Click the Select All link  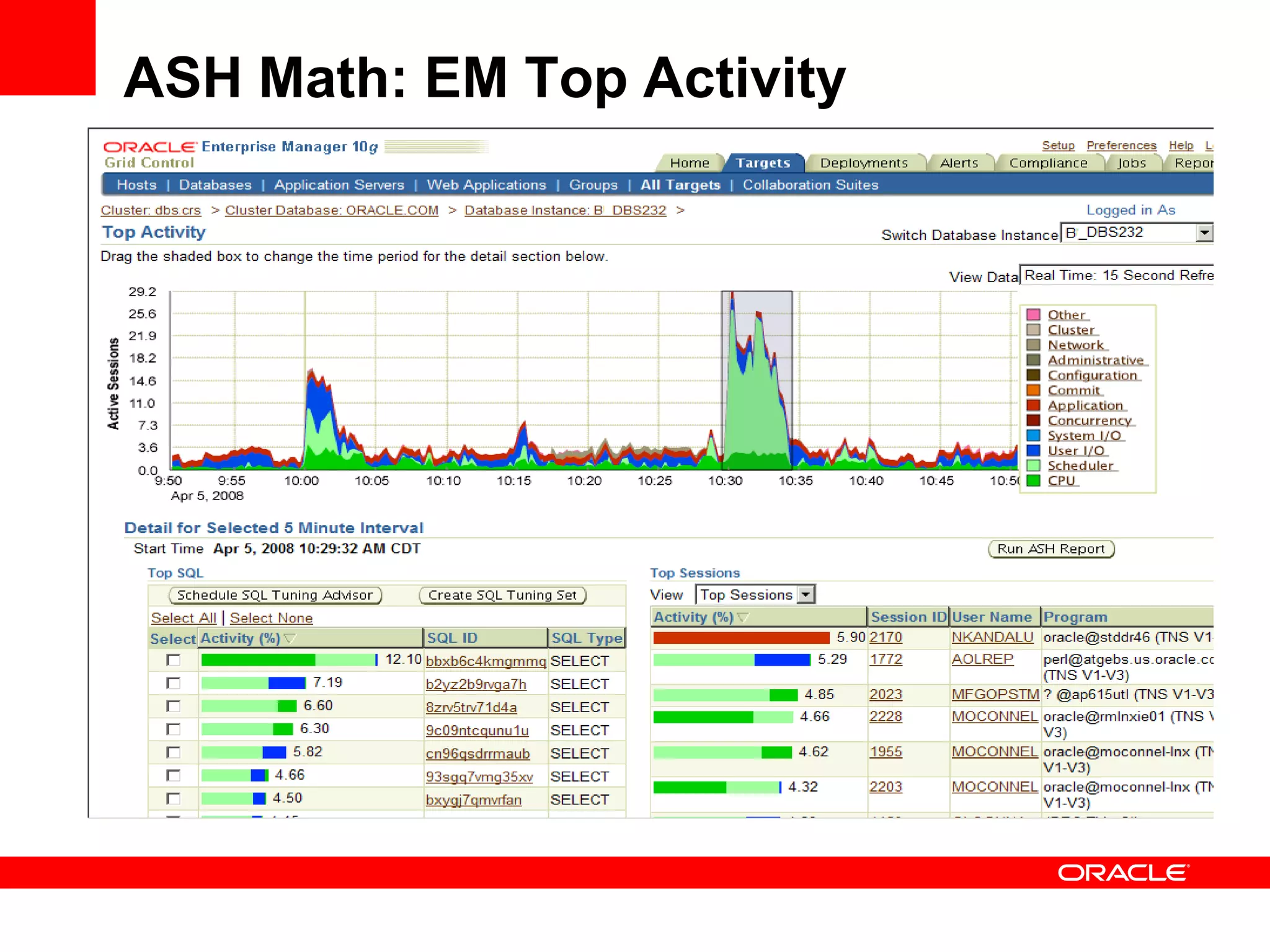pyautogui.click(x=184, y=618)
